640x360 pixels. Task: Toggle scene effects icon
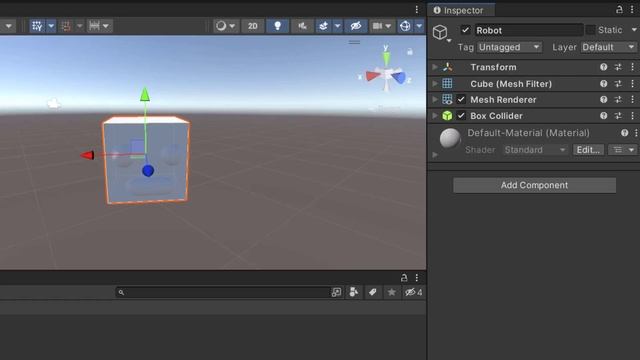point(323,26)
